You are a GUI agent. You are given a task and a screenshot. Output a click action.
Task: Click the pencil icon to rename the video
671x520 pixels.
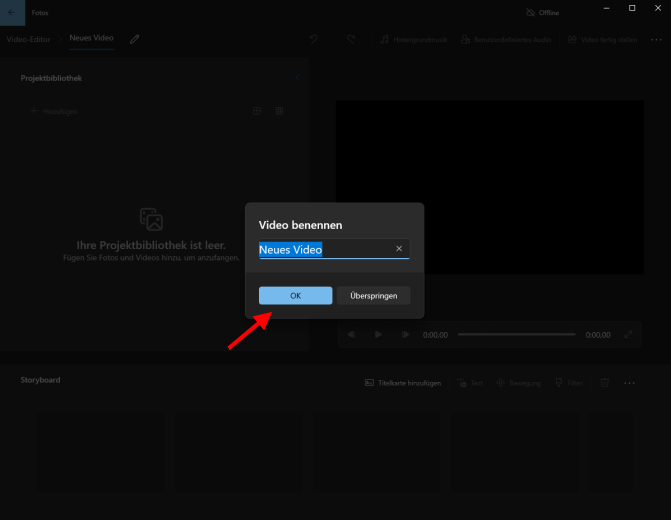(x=135, y=39)
